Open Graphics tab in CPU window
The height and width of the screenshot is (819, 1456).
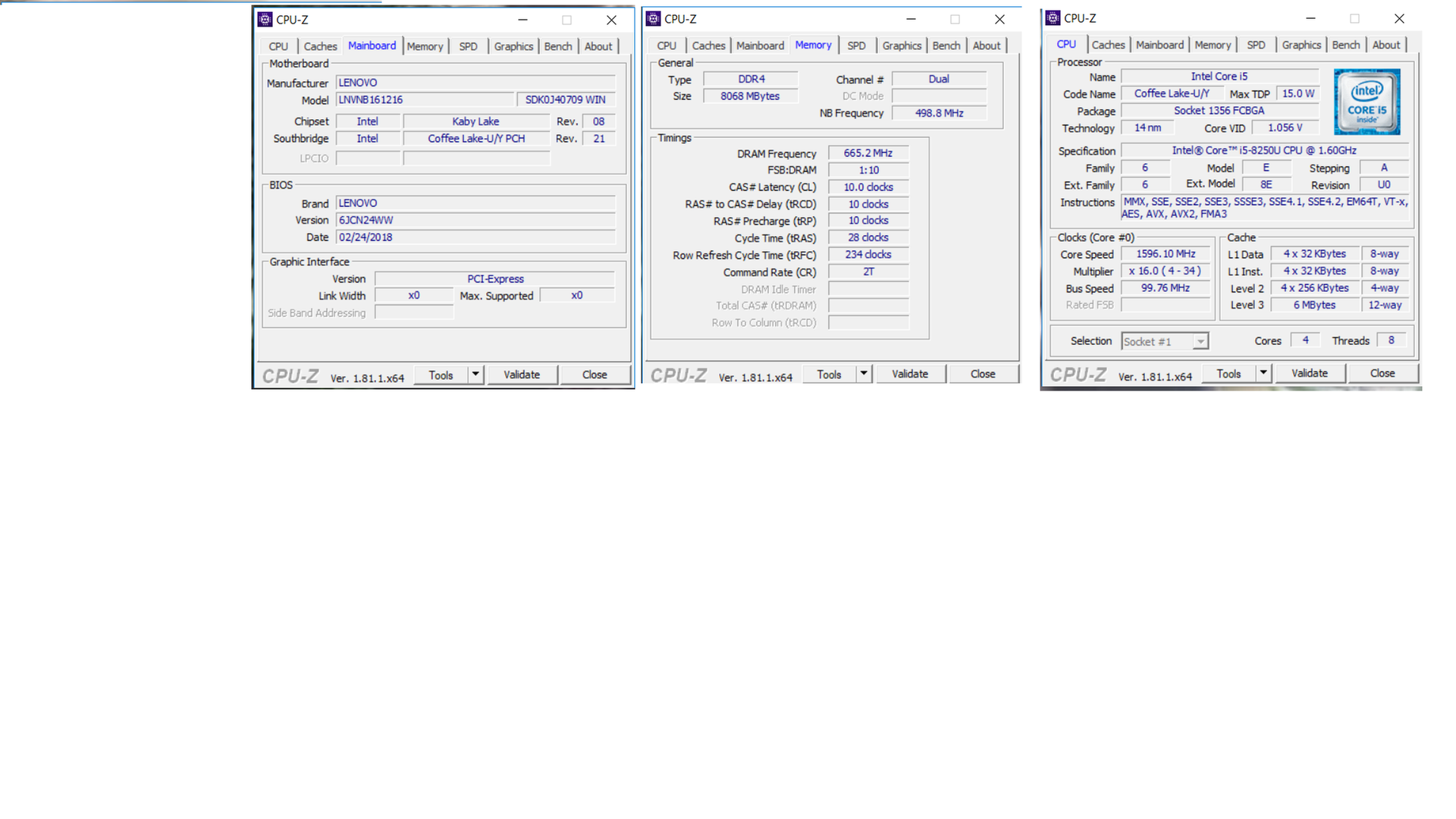pos(1301,45)
